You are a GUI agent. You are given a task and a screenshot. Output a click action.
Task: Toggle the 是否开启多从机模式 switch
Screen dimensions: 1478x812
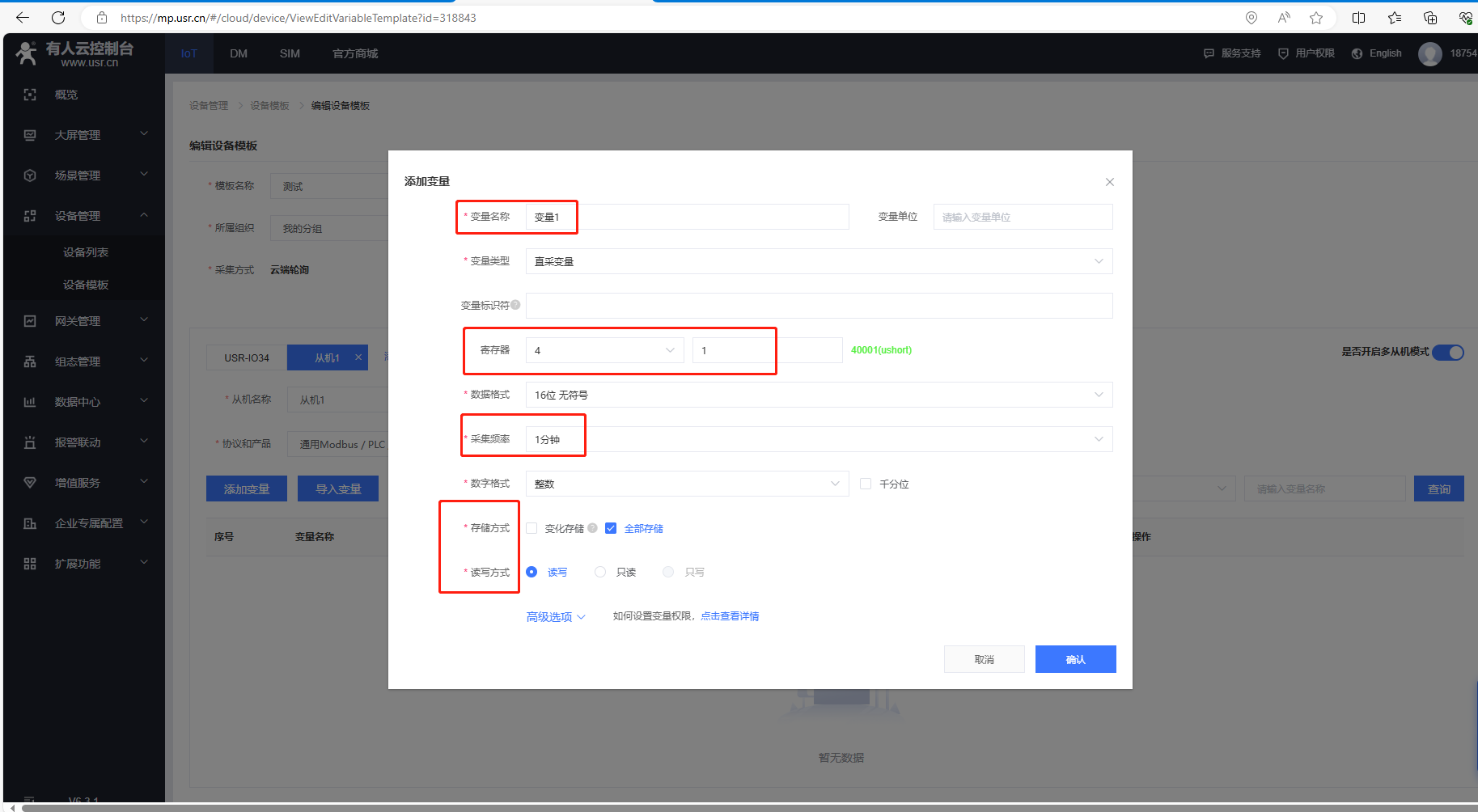click(1447, 352)
